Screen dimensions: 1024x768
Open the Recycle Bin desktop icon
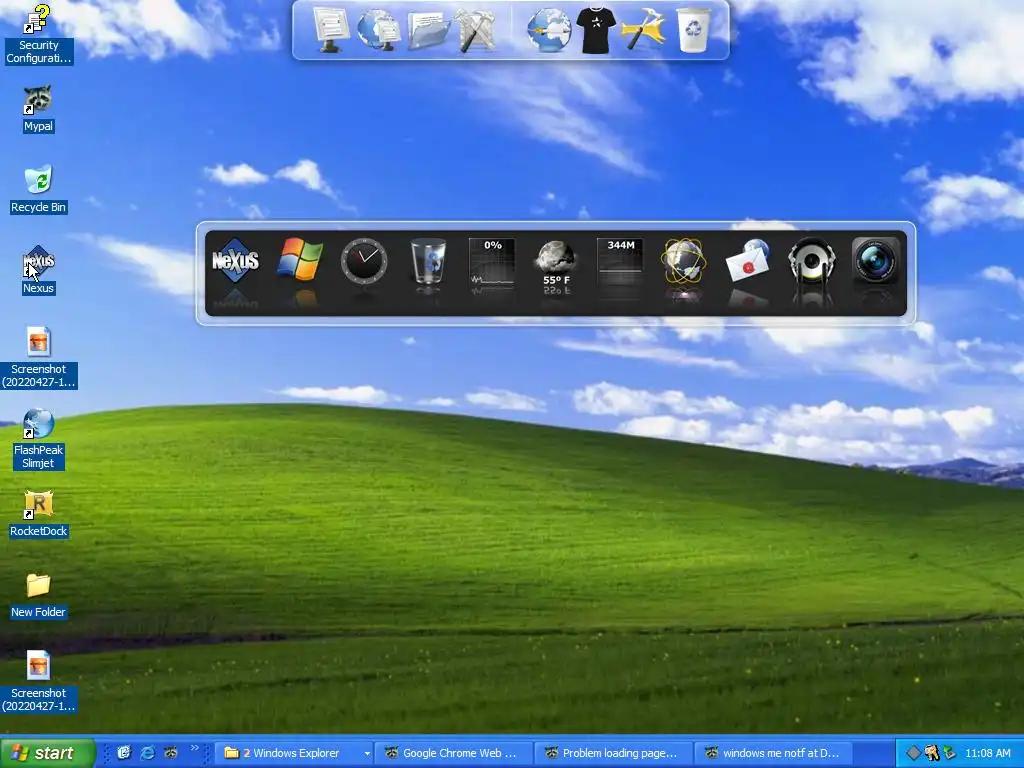(38, 189)
